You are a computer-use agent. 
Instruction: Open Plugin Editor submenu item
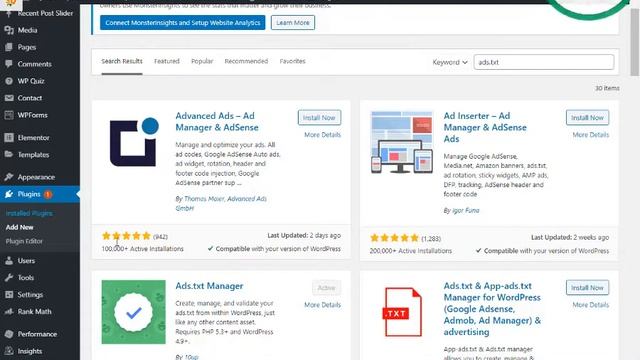[24, 241]
